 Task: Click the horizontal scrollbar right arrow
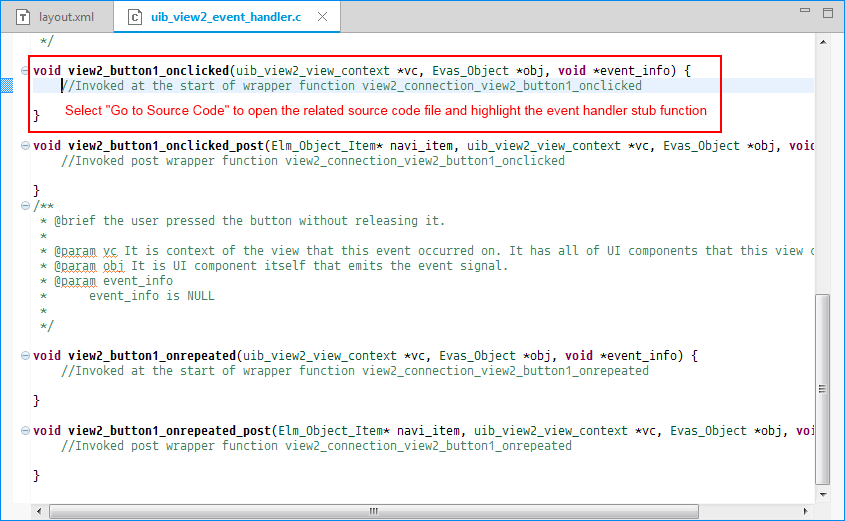pyautogui.click(x=806, y=511)
